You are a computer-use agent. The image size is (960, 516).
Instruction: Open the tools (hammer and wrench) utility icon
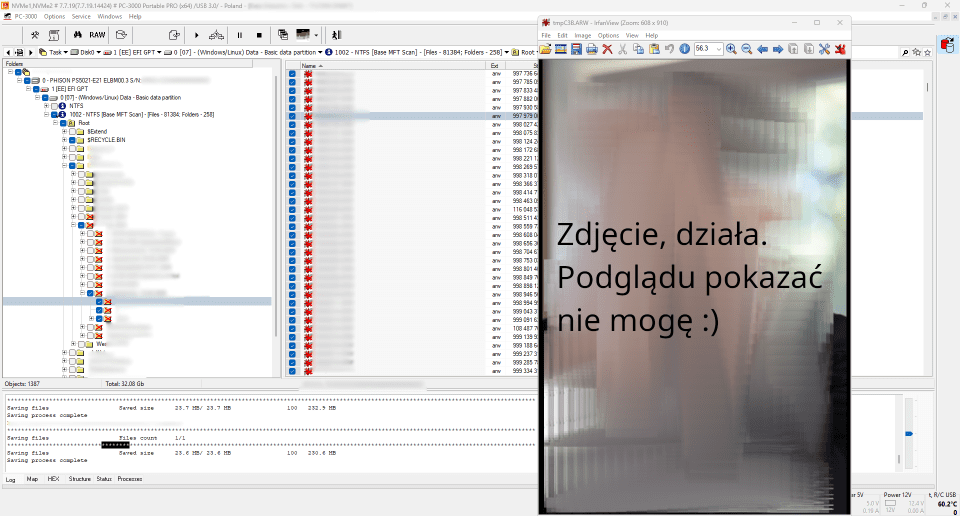click(35, 35)
